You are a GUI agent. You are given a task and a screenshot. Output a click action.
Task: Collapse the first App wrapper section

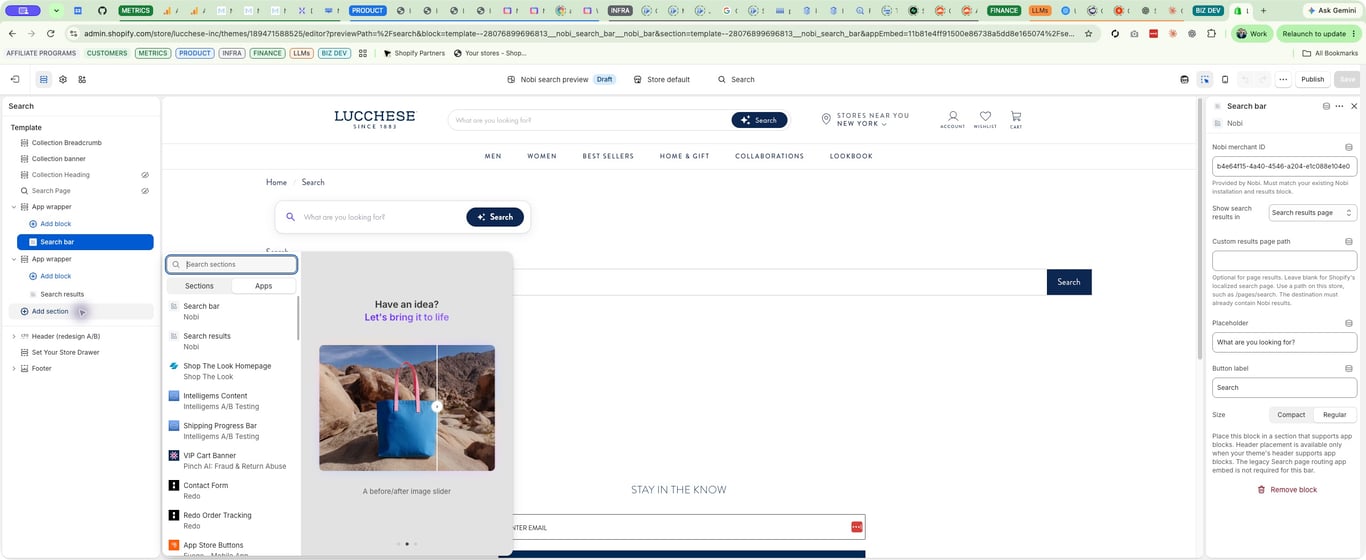tap(14, 207)
